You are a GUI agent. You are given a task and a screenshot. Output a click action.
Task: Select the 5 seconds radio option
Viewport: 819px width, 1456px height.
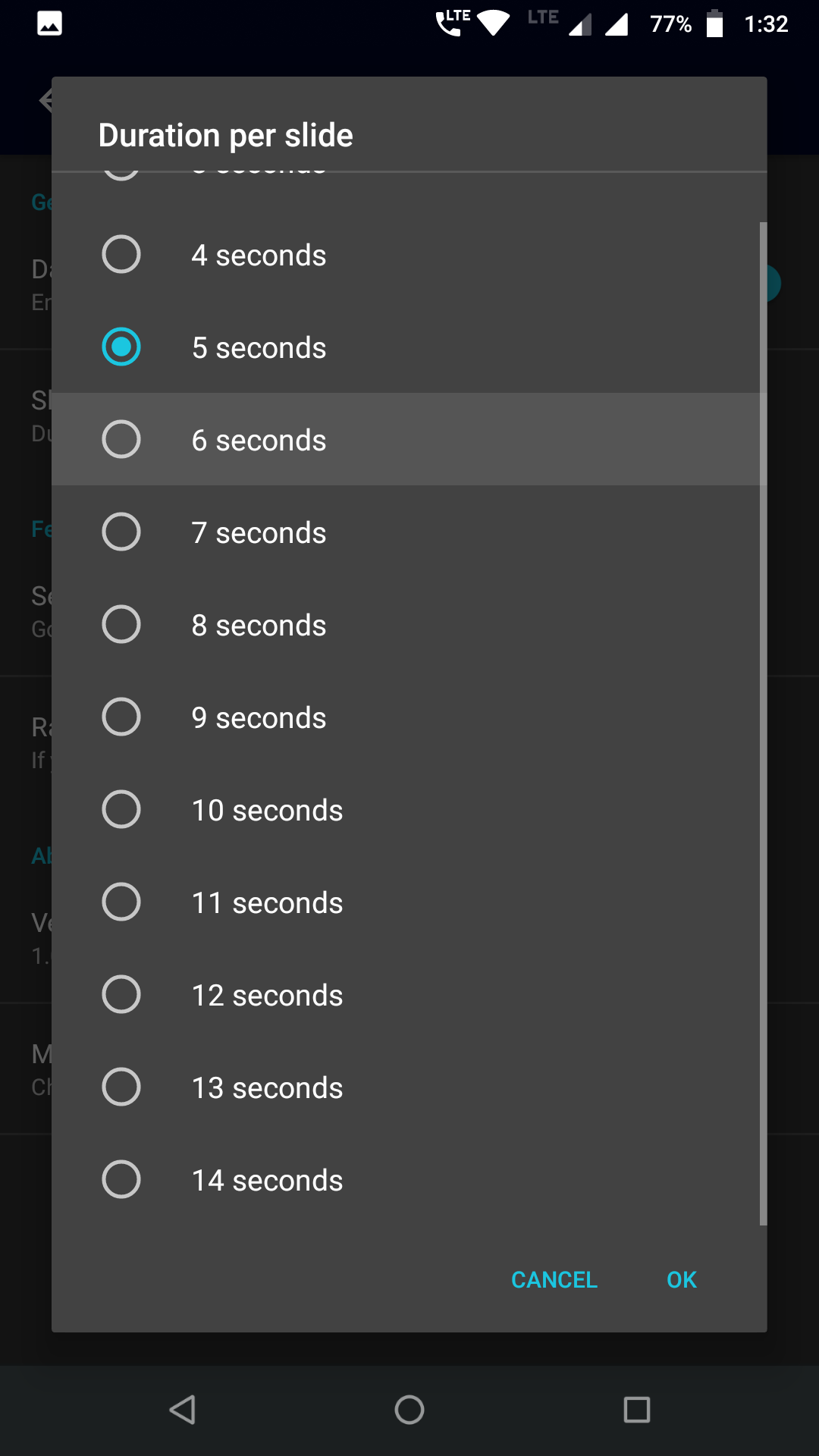pyautogui.click(x=121, y=347)
